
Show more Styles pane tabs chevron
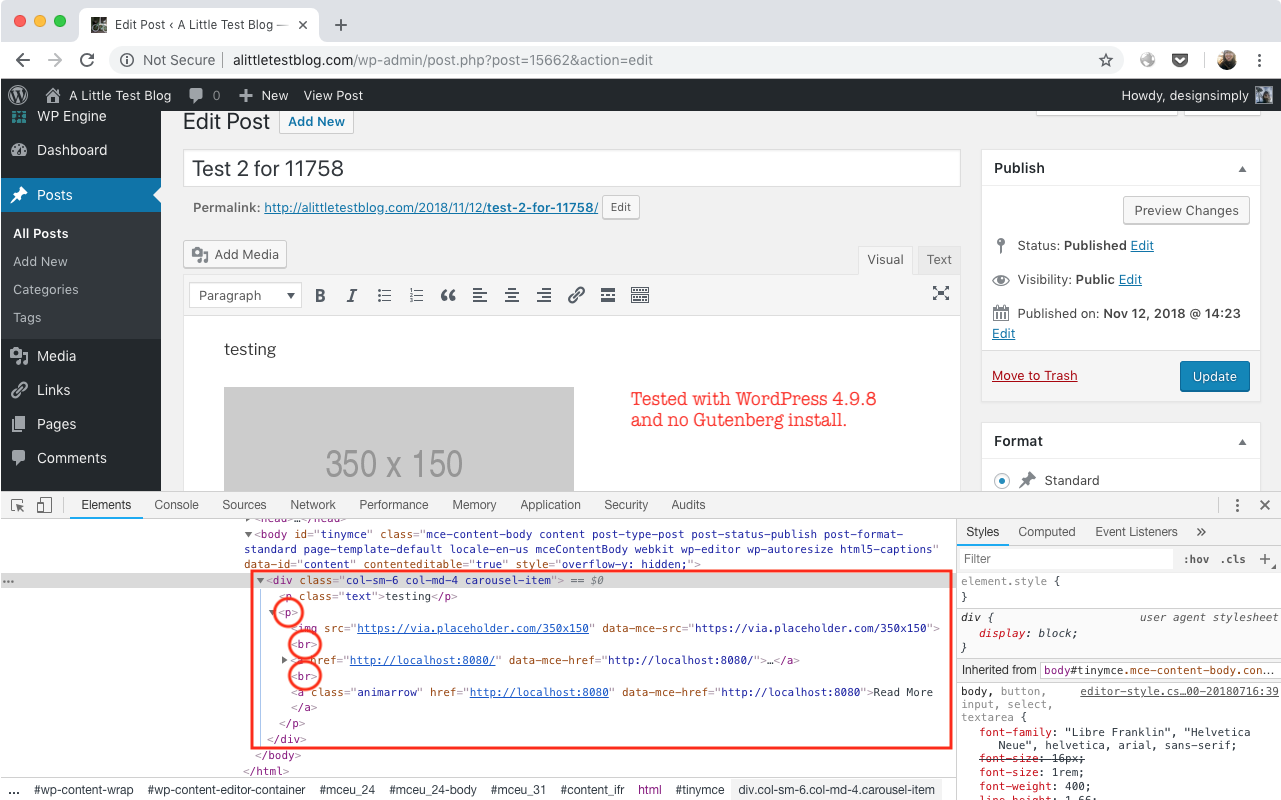[1201, 532]
